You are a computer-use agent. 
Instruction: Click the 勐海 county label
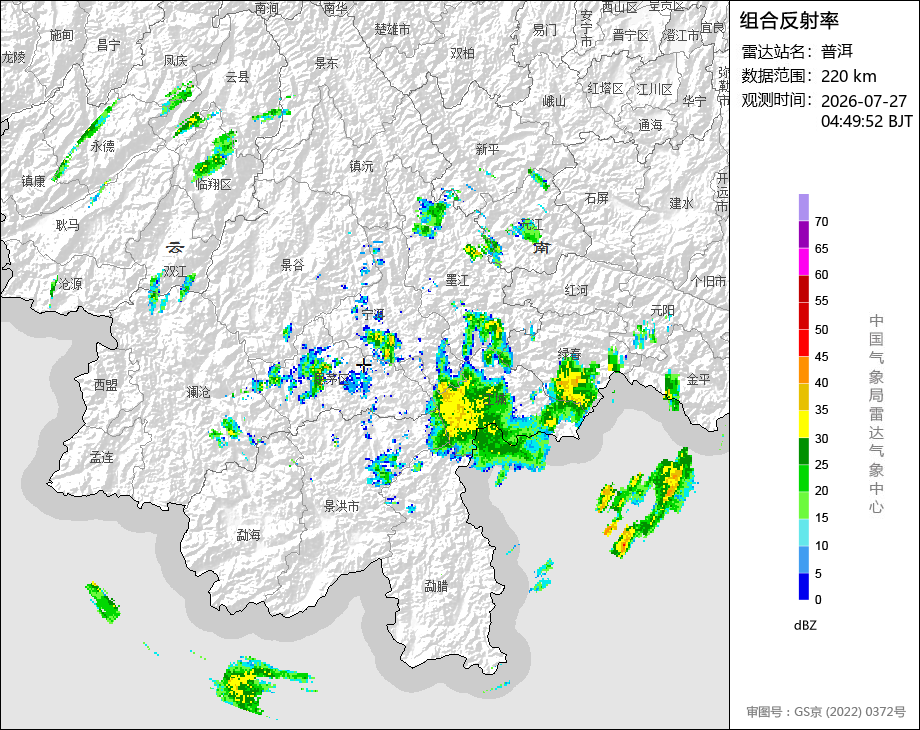(x=248, y=535)
